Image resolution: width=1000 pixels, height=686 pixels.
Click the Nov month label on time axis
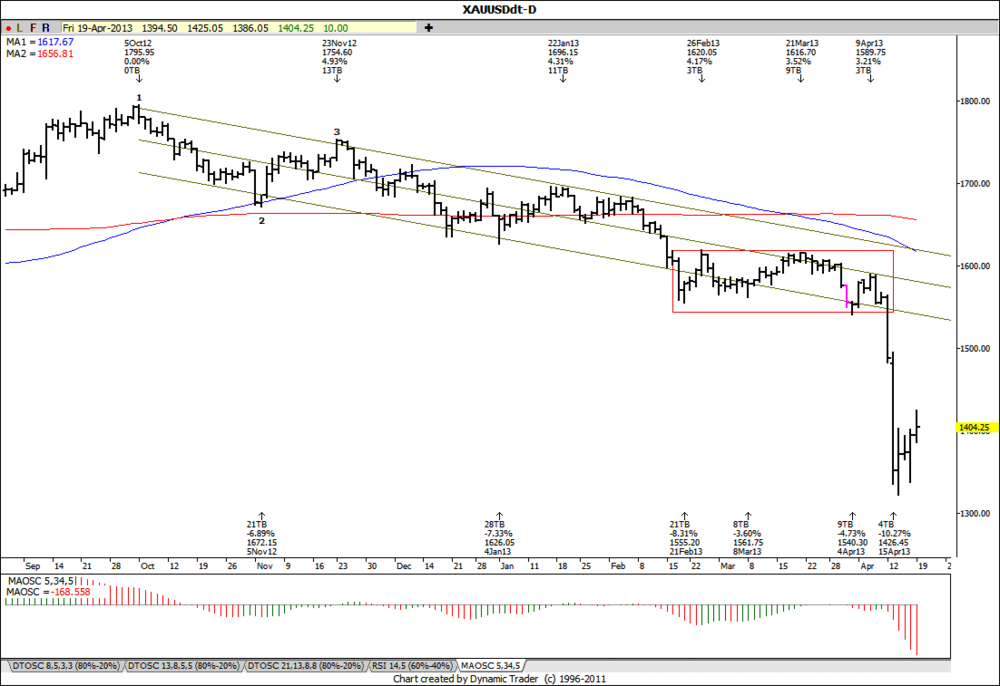pyautogui.click(x=265, y=566)
